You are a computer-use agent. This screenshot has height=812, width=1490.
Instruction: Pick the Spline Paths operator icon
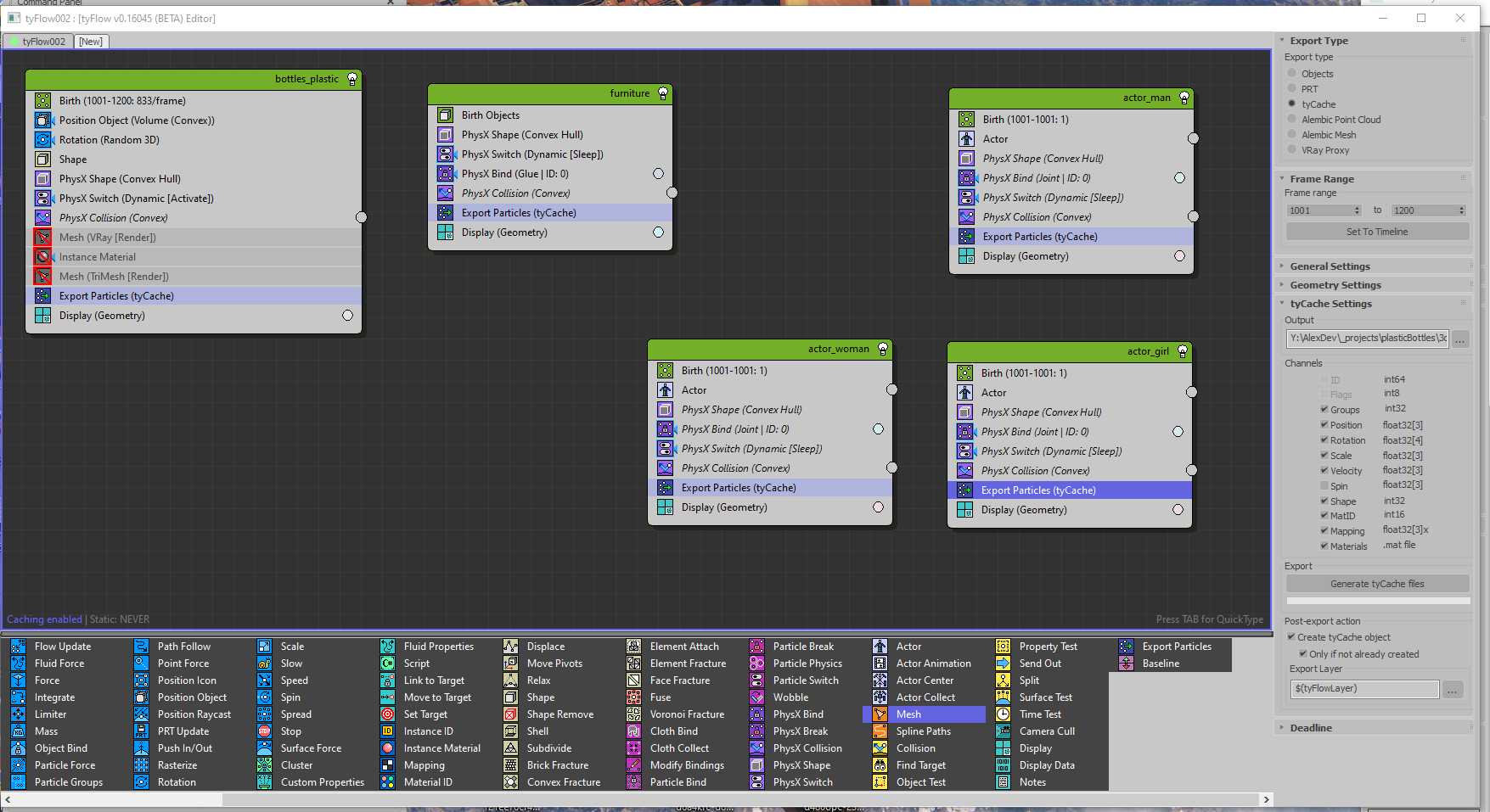click(880, 731)
